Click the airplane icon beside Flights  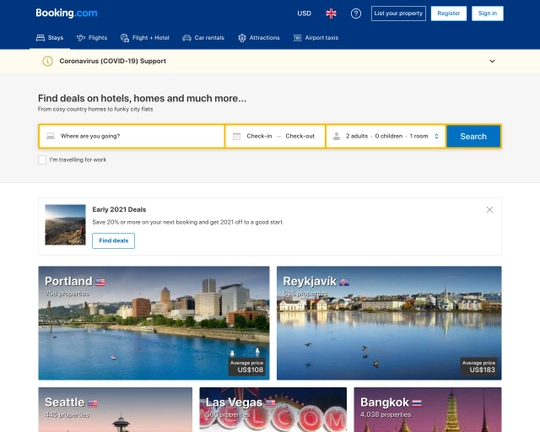[81, 38]
